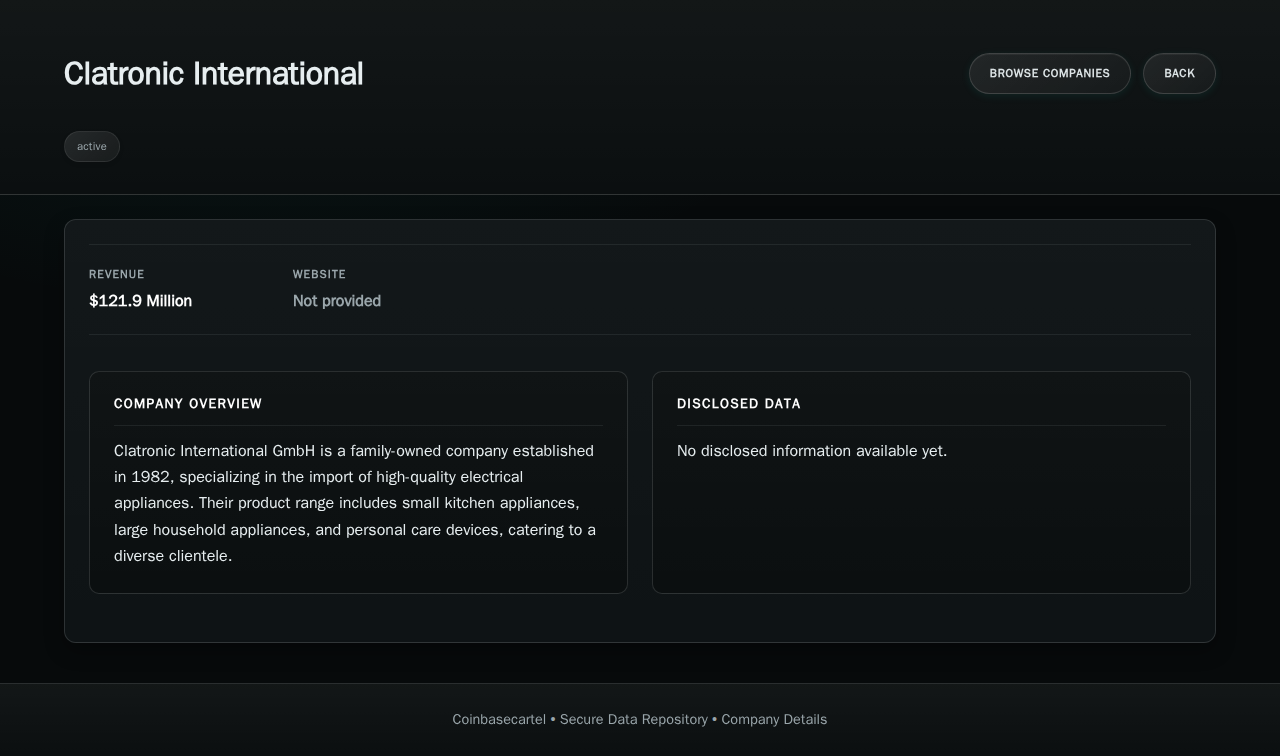This screenshot has width=1280, height=756.
Task: Click the Browse Companies button
Action: click(x=1049, y=74)
